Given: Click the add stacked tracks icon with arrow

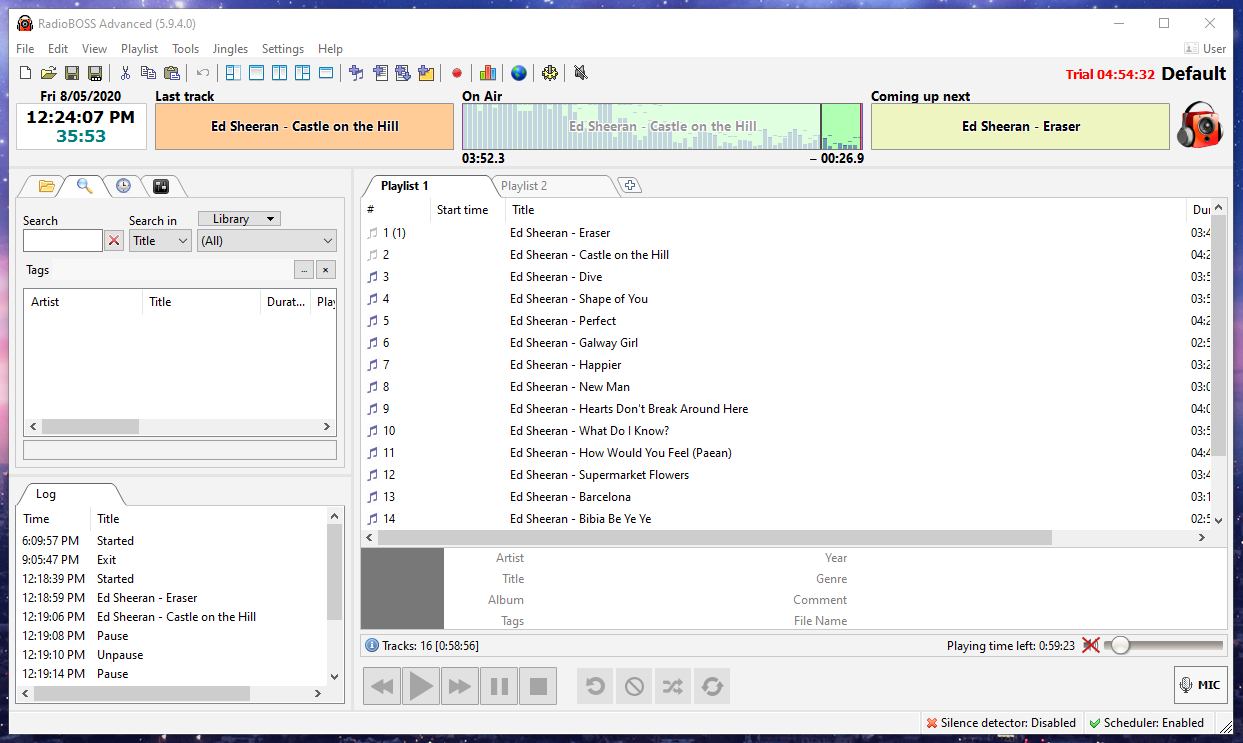Looking at the screenshot, I should click(403, 73).
